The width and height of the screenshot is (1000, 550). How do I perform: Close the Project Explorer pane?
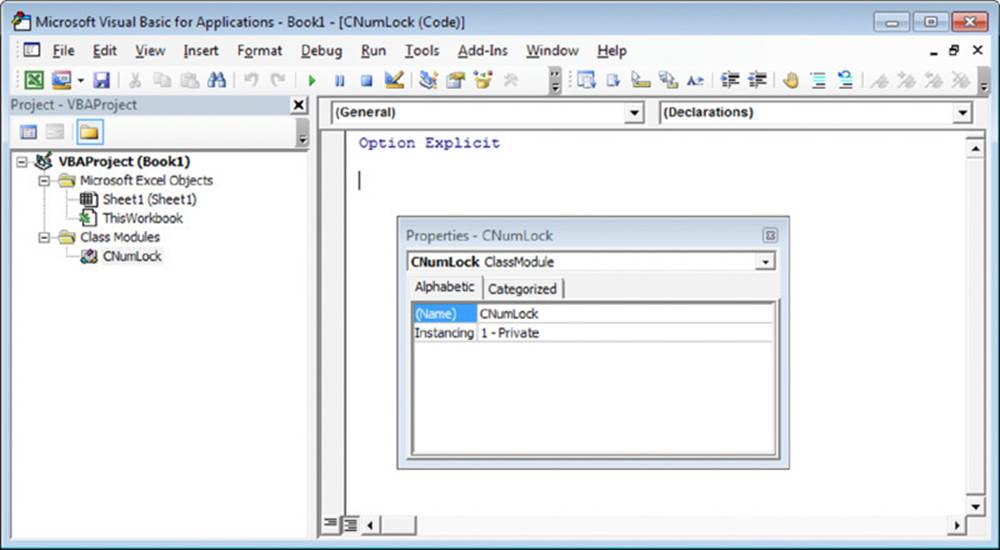click(298, 105)
